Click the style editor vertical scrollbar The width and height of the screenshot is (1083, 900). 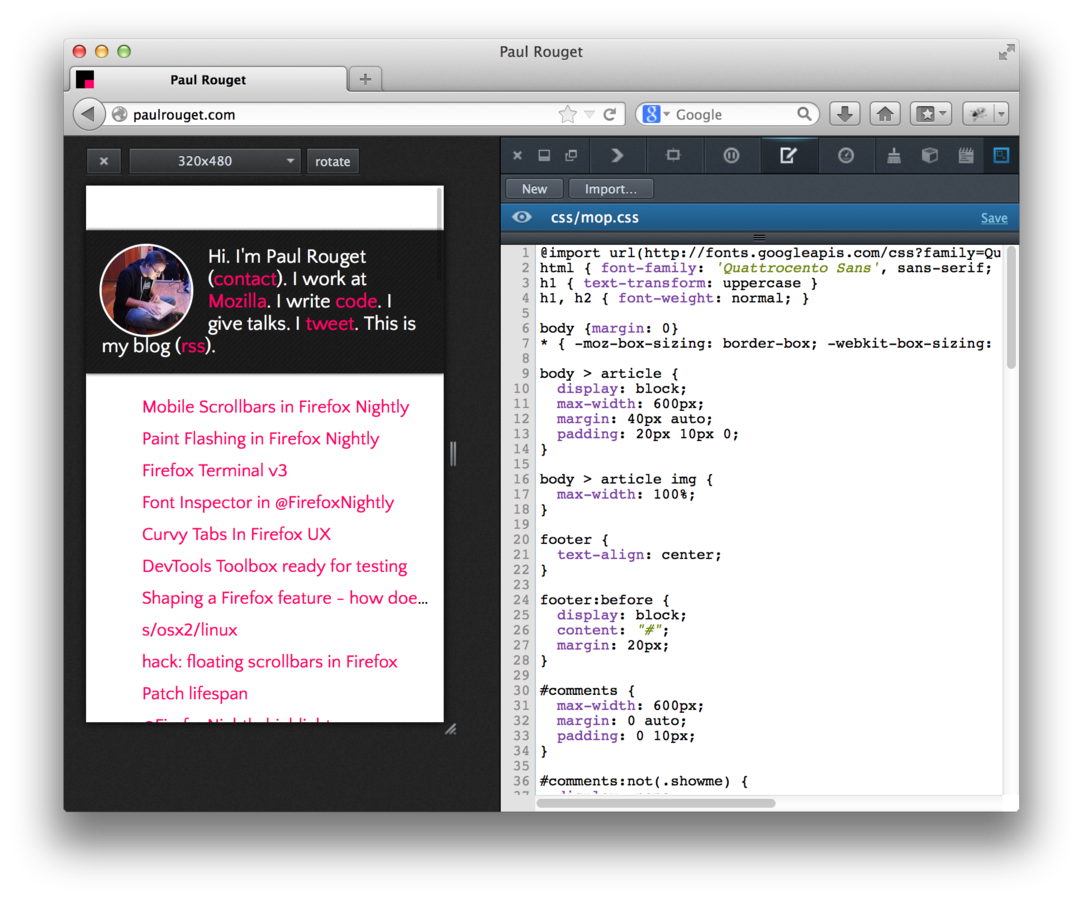point(1011,308)
